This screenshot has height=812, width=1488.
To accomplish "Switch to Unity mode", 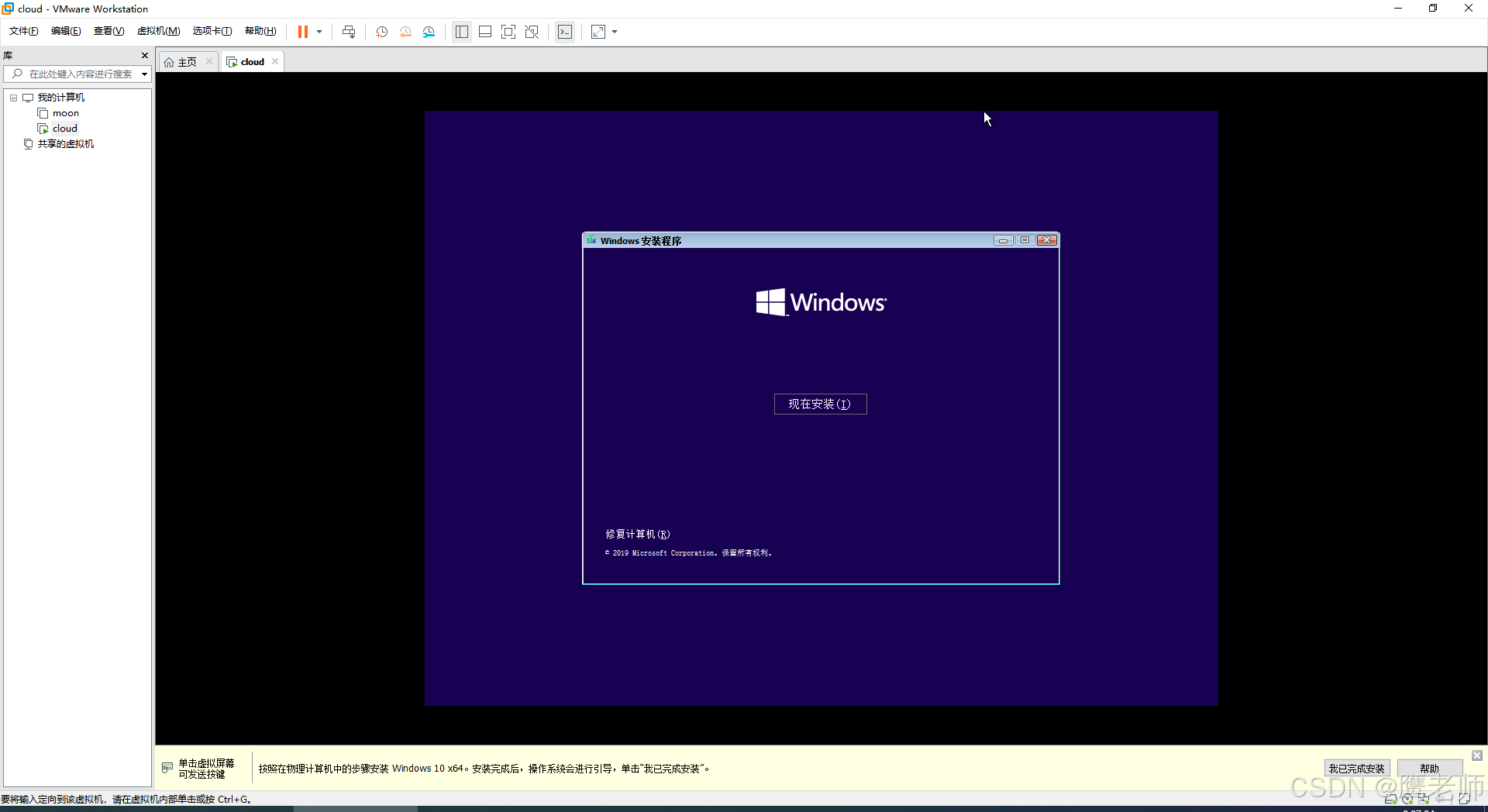I will pyautogui.click(x=532, y=32).
